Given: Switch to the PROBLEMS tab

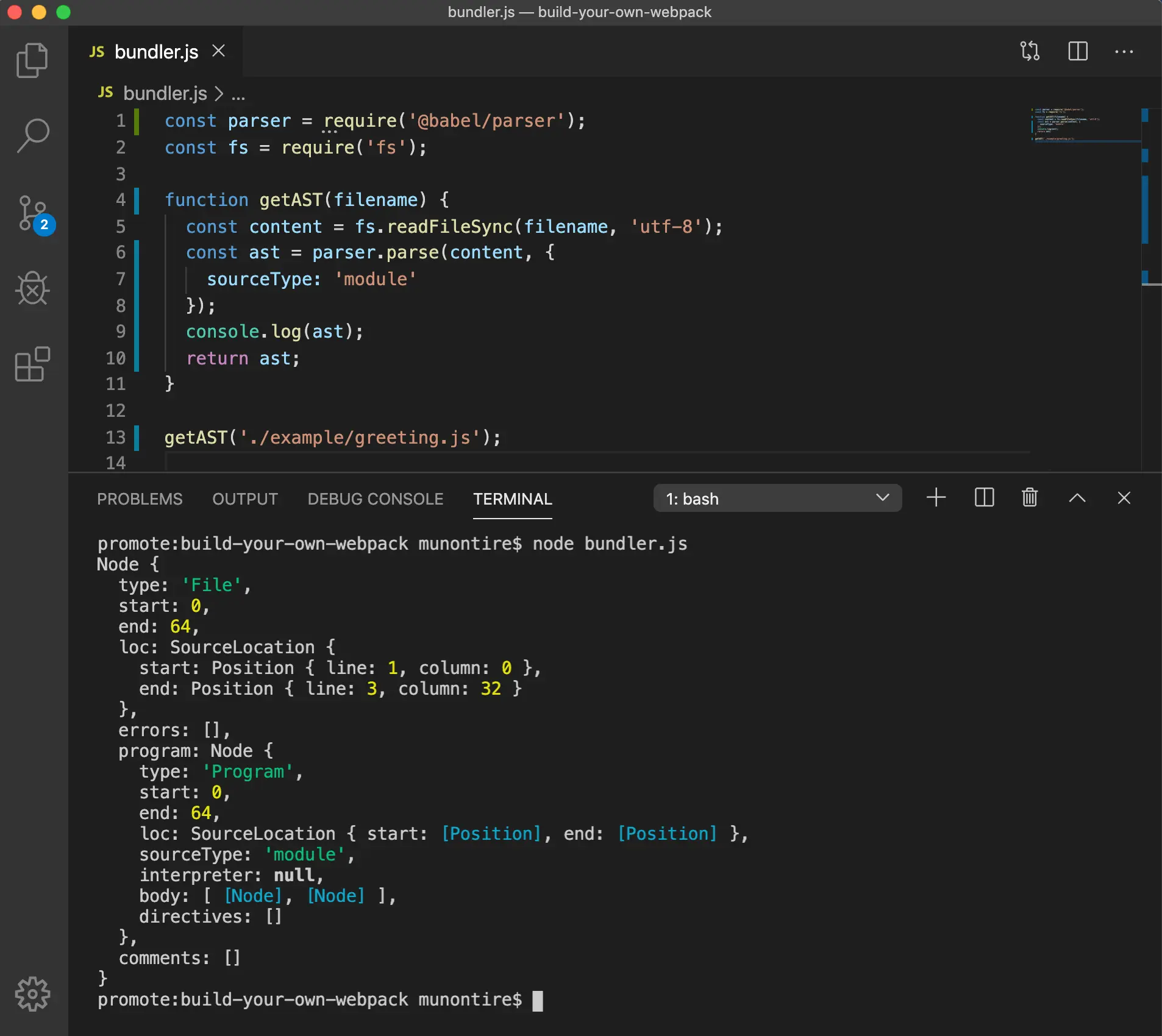Looking at the screenshot, I should [x=140, y=499].
